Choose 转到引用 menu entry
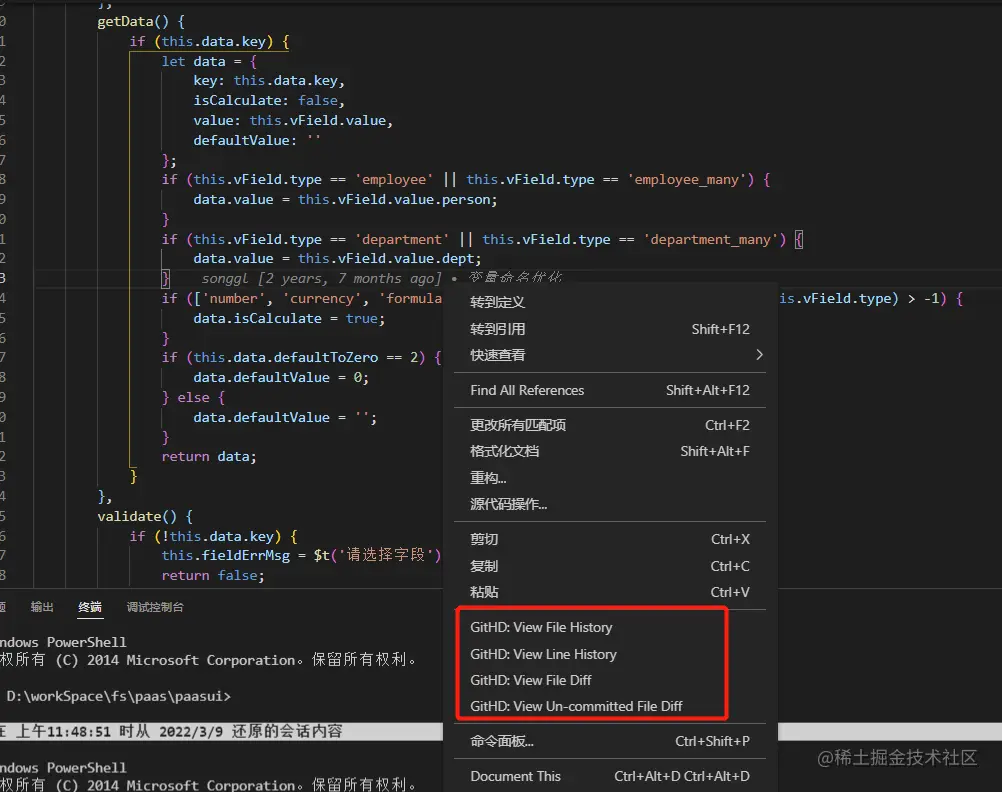The height and width of the screenshot is (792, 1002). (610, 329)
